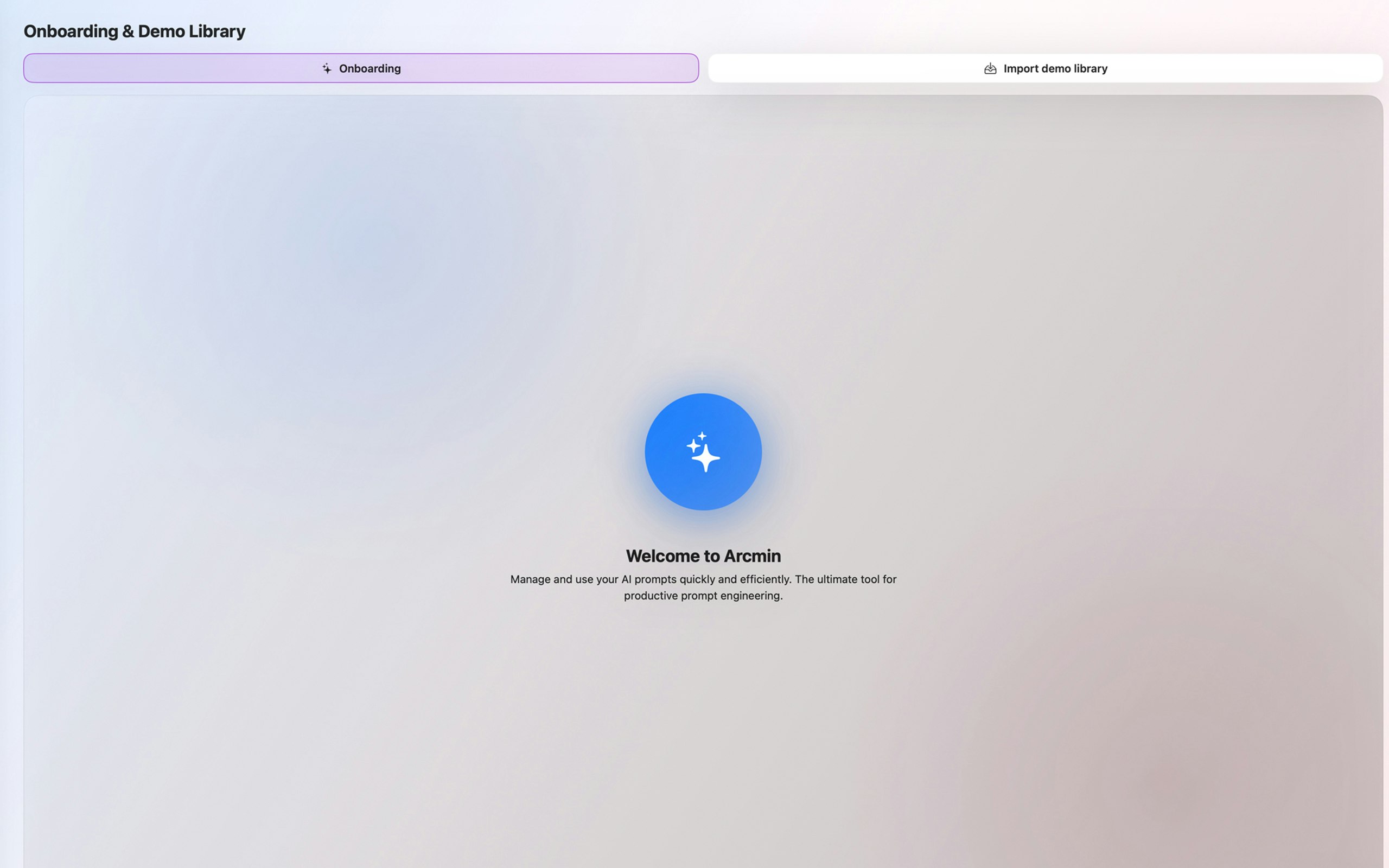
Task: Click the word "Arcmin" in the heading
Action: (752, 556)
